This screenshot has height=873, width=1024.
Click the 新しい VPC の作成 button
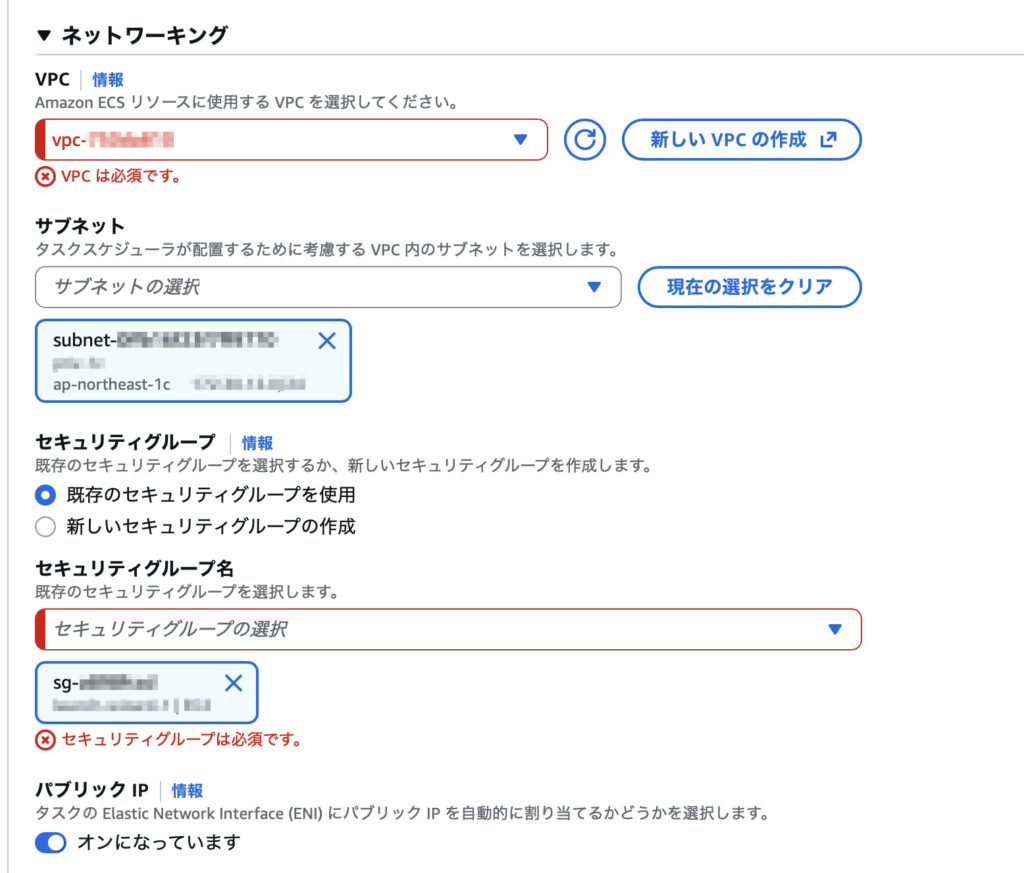[741, 140]
